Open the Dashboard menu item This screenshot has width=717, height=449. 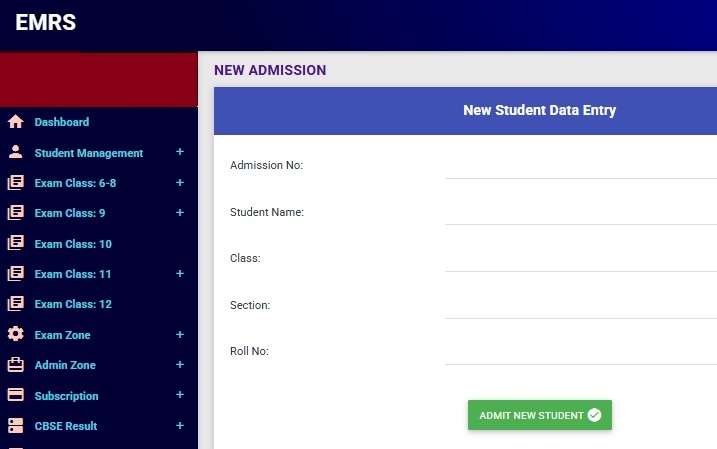[61, 122]
